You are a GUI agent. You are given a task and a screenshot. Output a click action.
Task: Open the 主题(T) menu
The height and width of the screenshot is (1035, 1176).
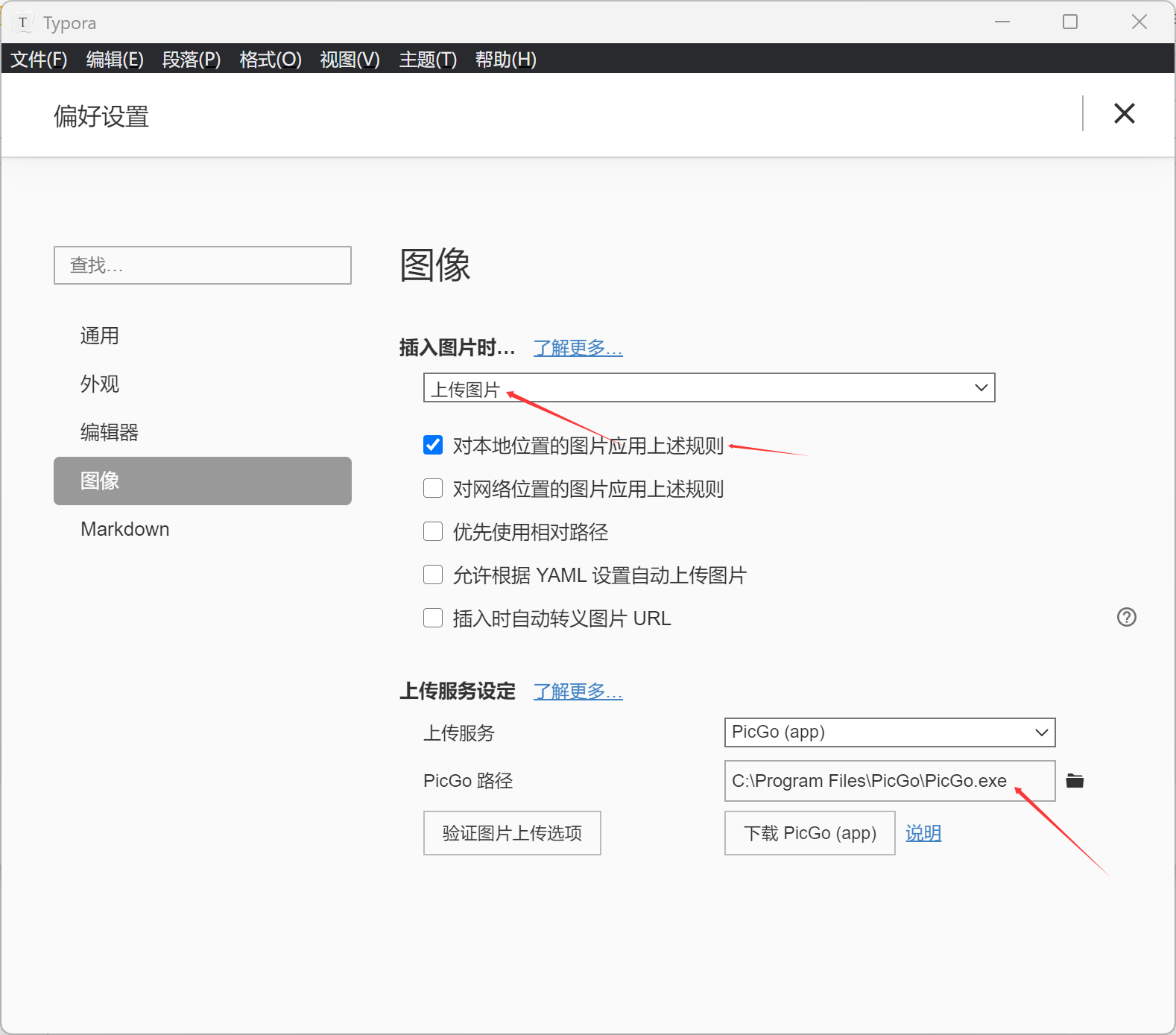[428, 59]
